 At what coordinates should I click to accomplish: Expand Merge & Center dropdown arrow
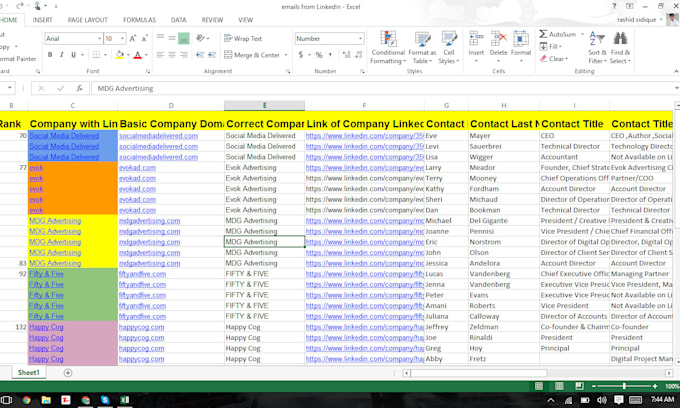coord(286,55)
